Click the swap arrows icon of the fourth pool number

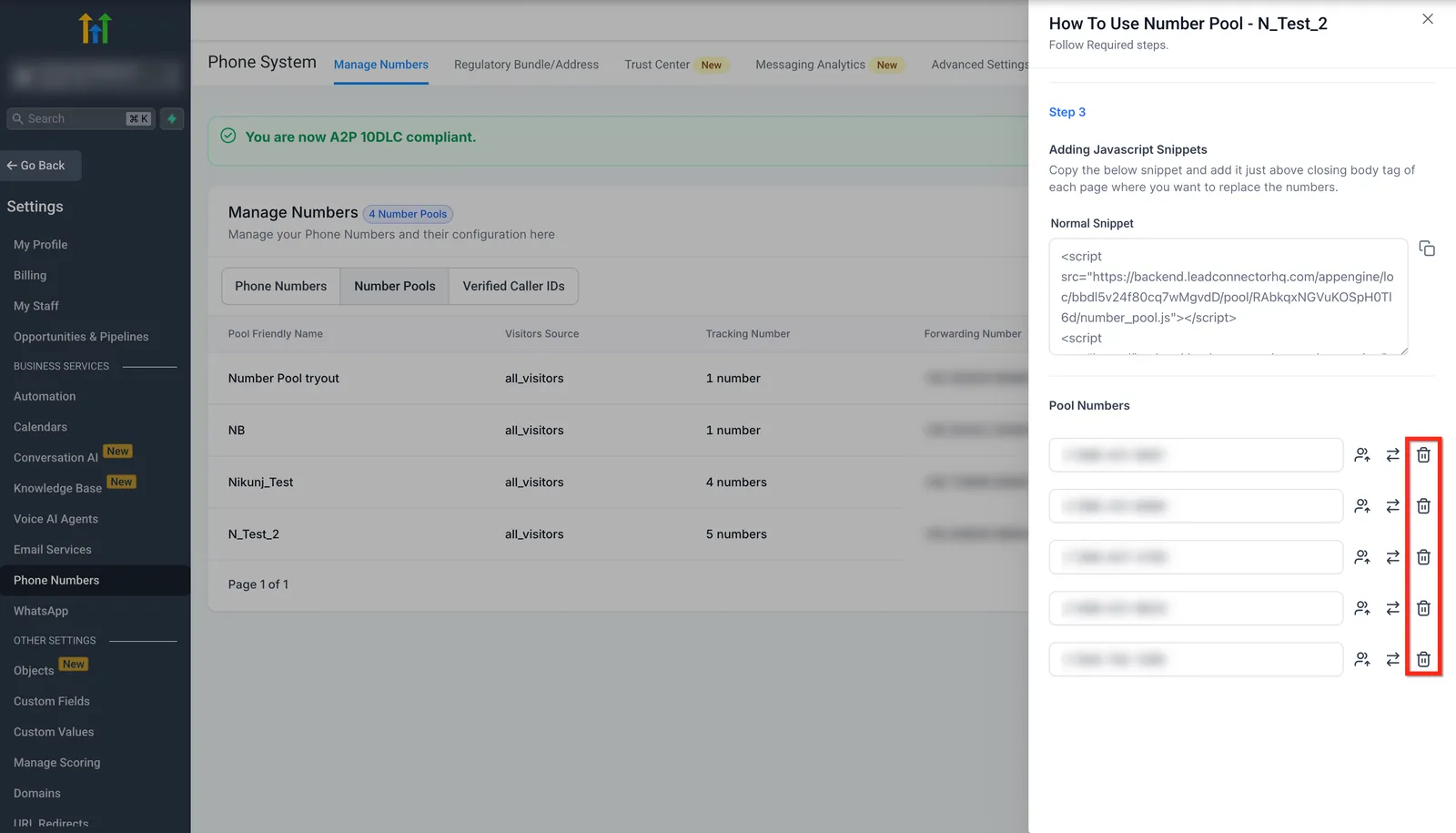click(1393, 607)
